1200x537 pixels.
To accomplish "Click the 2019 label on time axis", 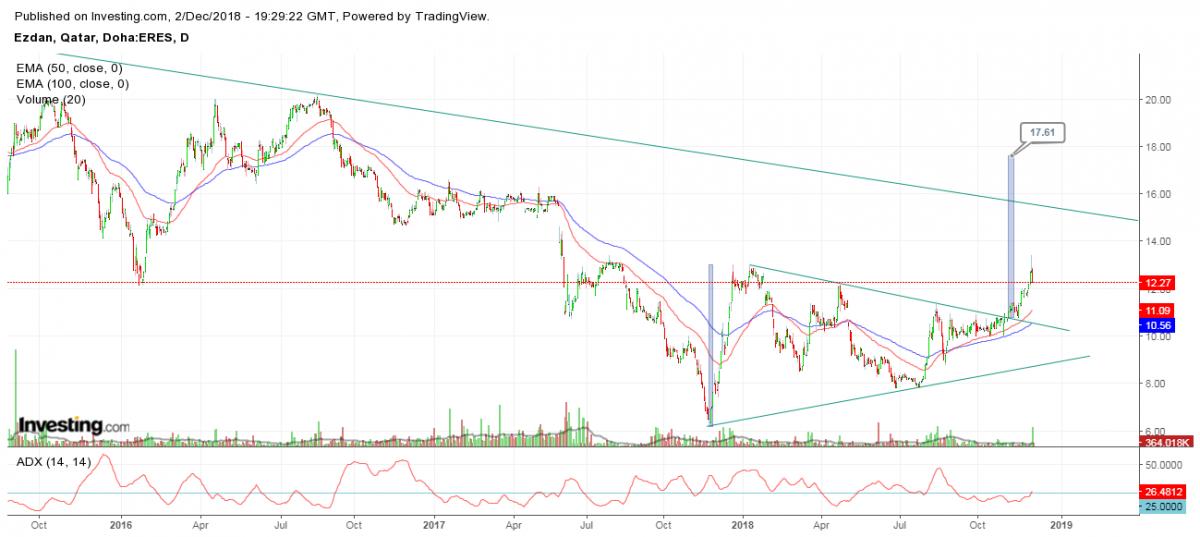I will point(1061,524).
